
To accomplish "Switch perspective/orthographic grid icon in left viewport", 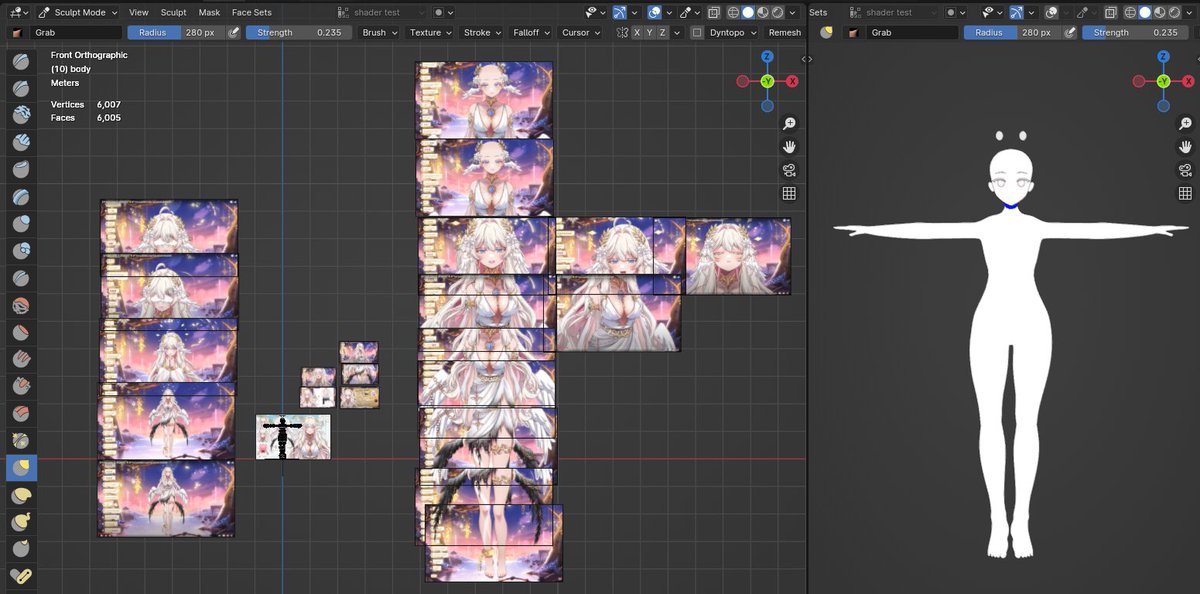I will (x=789, y=193).
